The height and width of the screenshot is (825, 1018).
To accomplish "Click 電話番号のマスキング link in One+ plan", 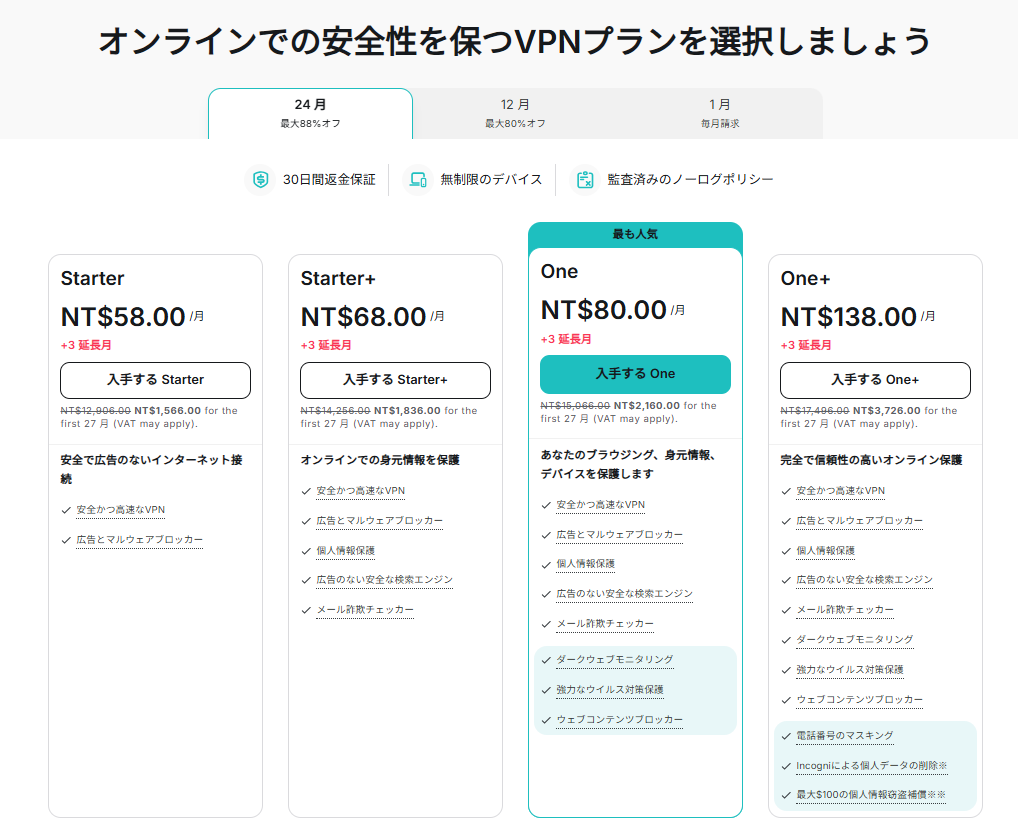I will pyautogui.click(x=844, y=736).
